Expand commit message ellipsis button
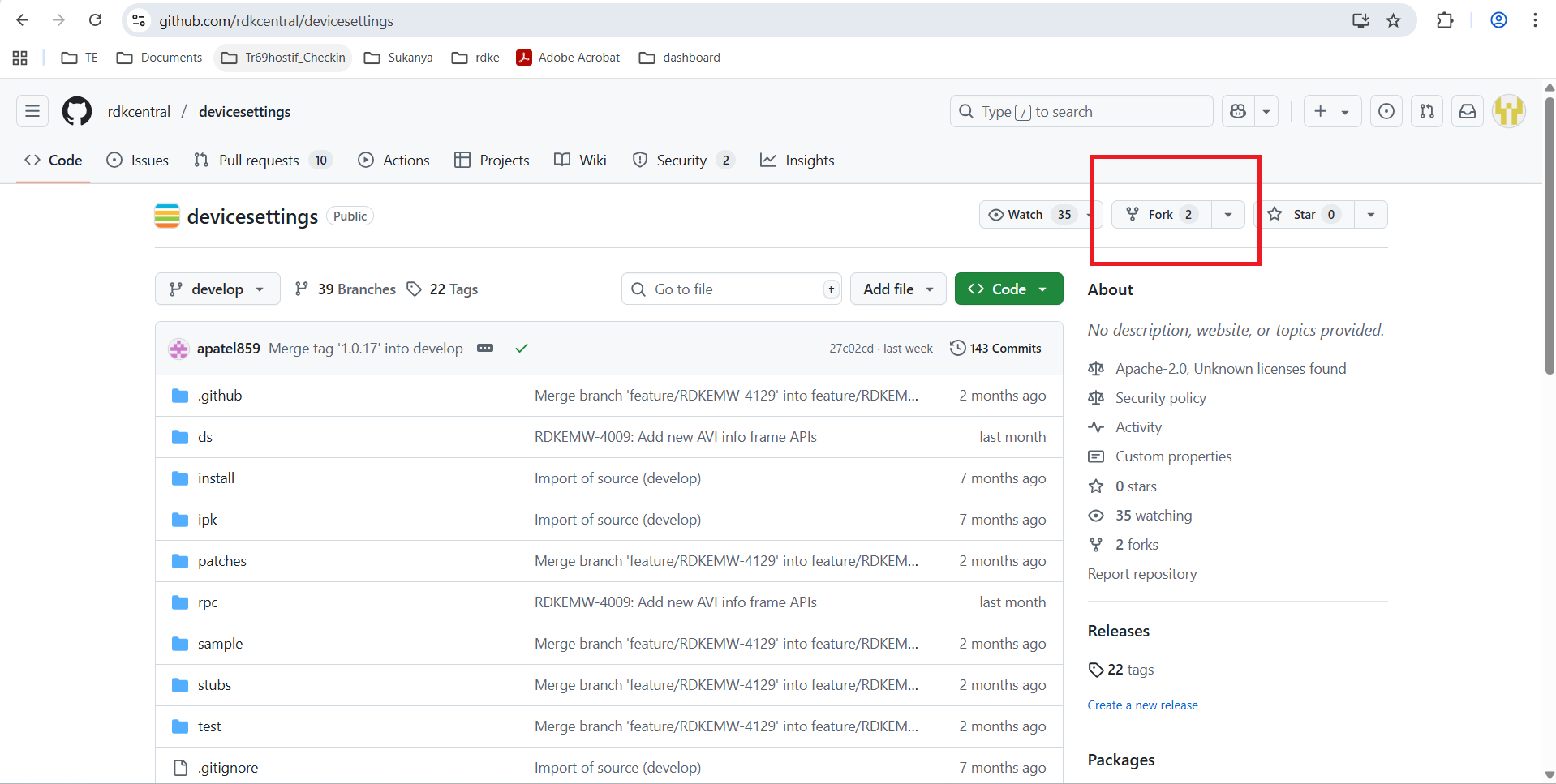1556x784 pixels. tap(485, 348)
